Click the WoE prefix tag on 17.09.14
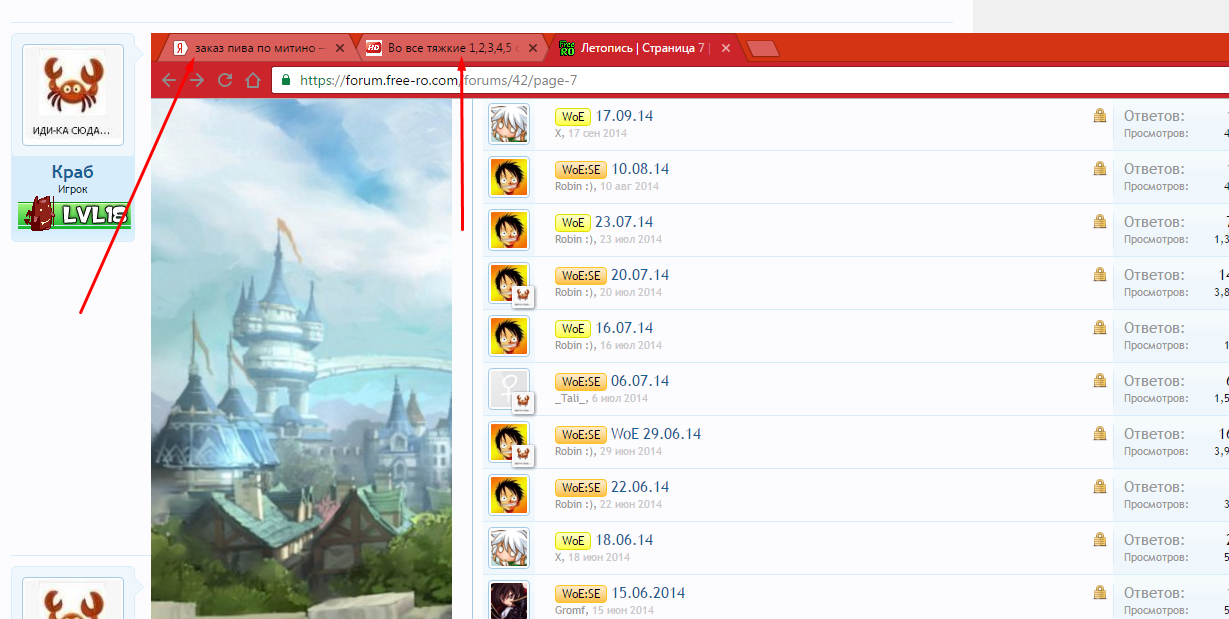1229x619 pixels. pos(573,117)
